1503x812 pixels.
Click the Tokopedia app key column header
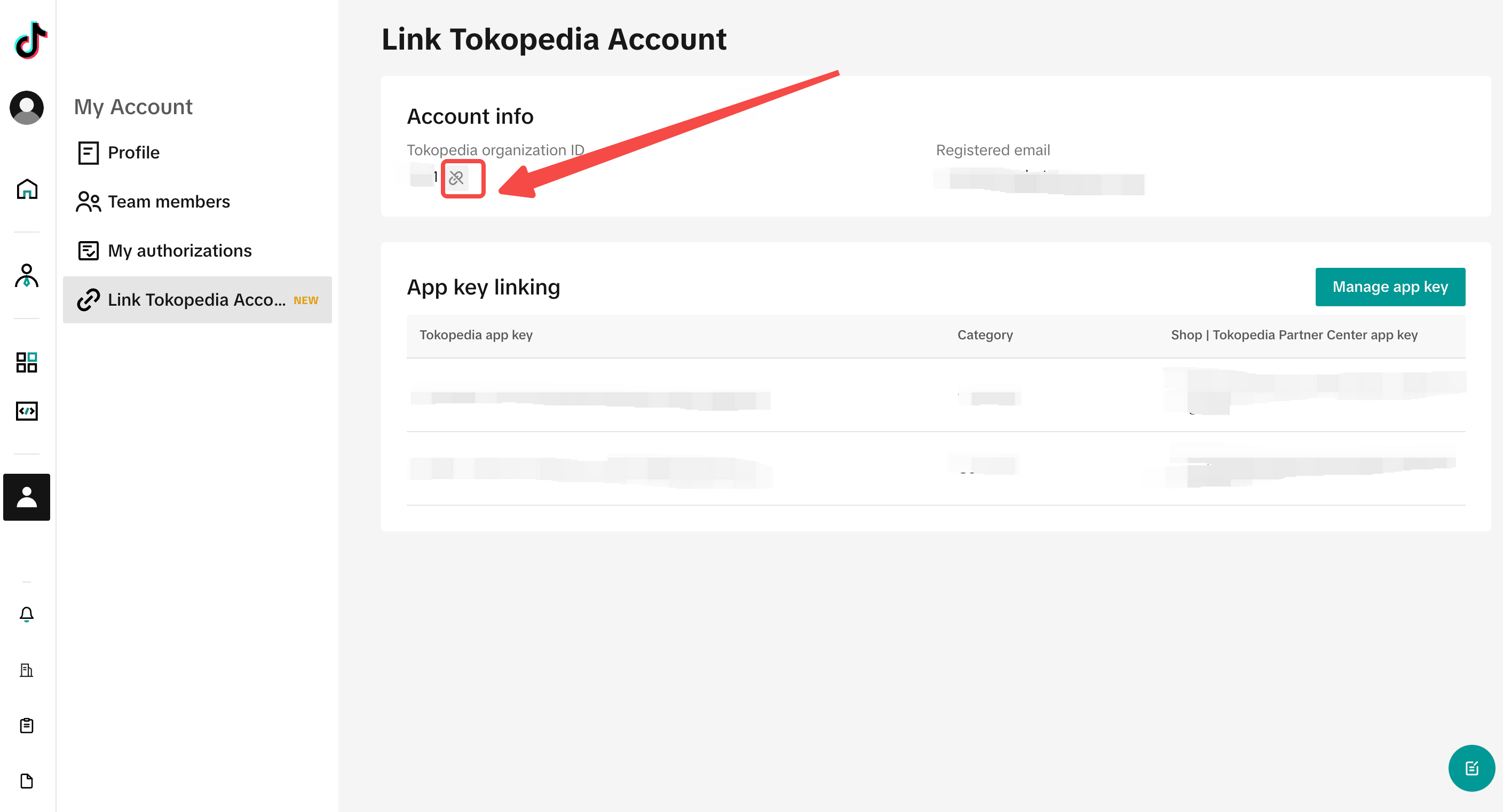coord(476,335)
